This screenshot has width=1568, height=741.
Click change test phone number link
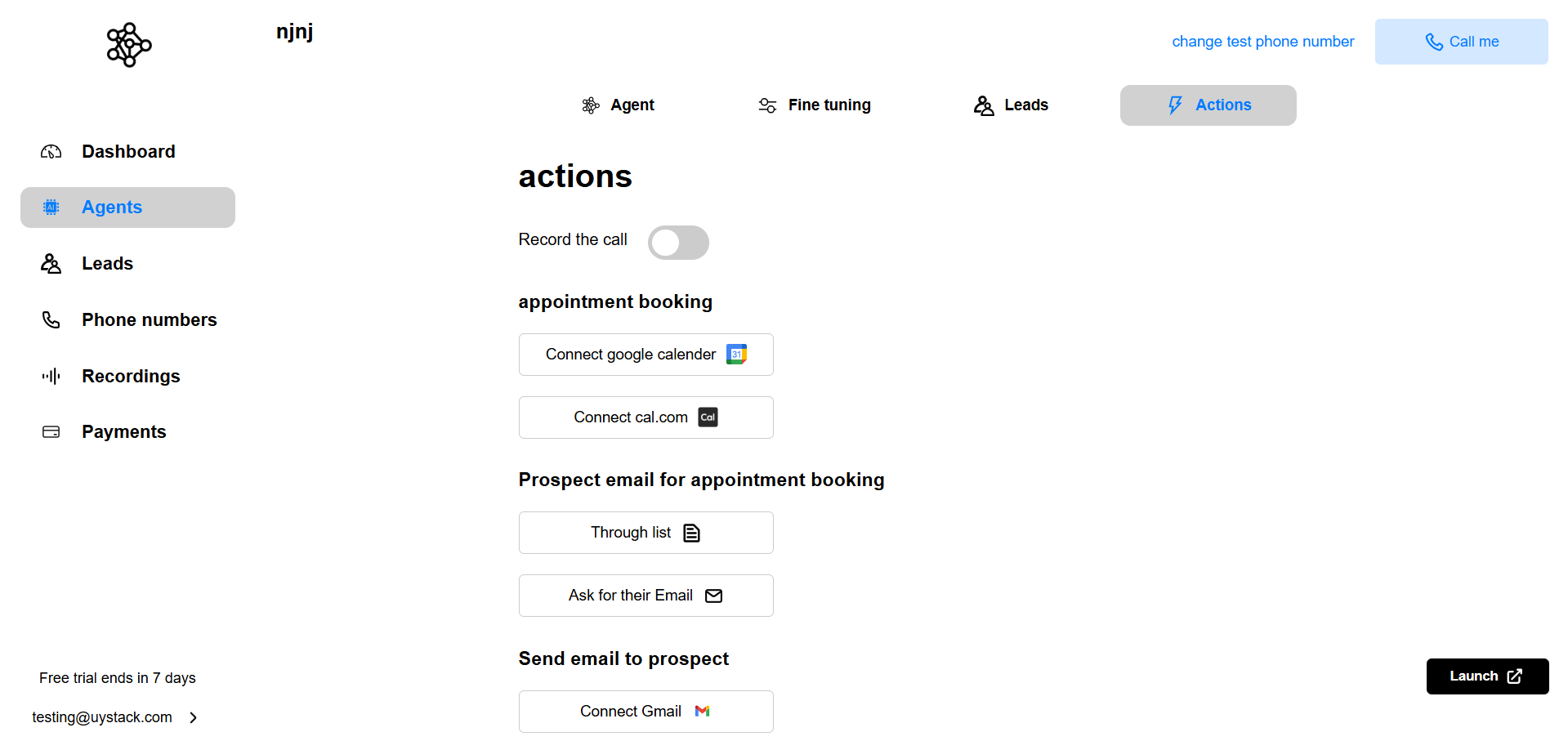click(x=1262, y=42)
